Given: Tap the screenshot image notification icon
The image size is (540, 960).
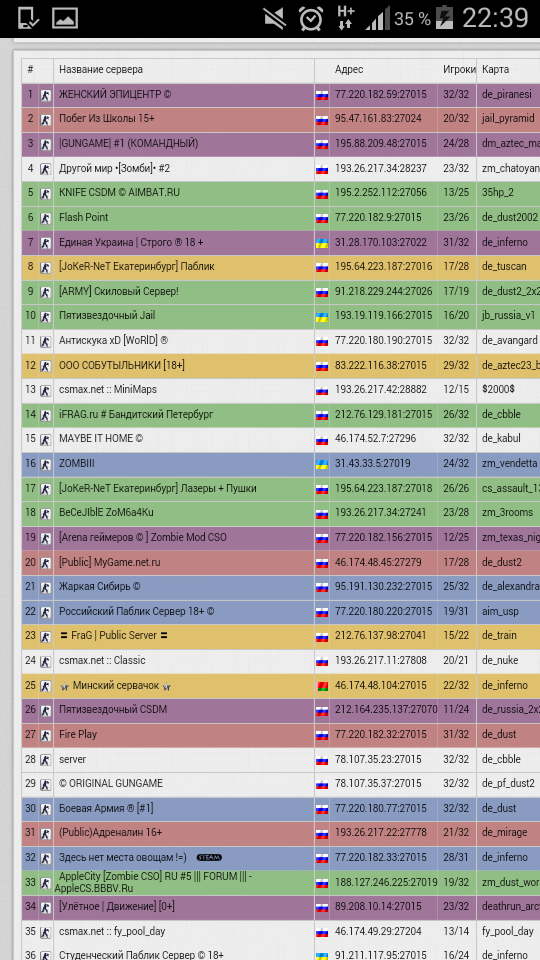Looking at the screenshot, I should pyautogui.click(x=65, y=18).
